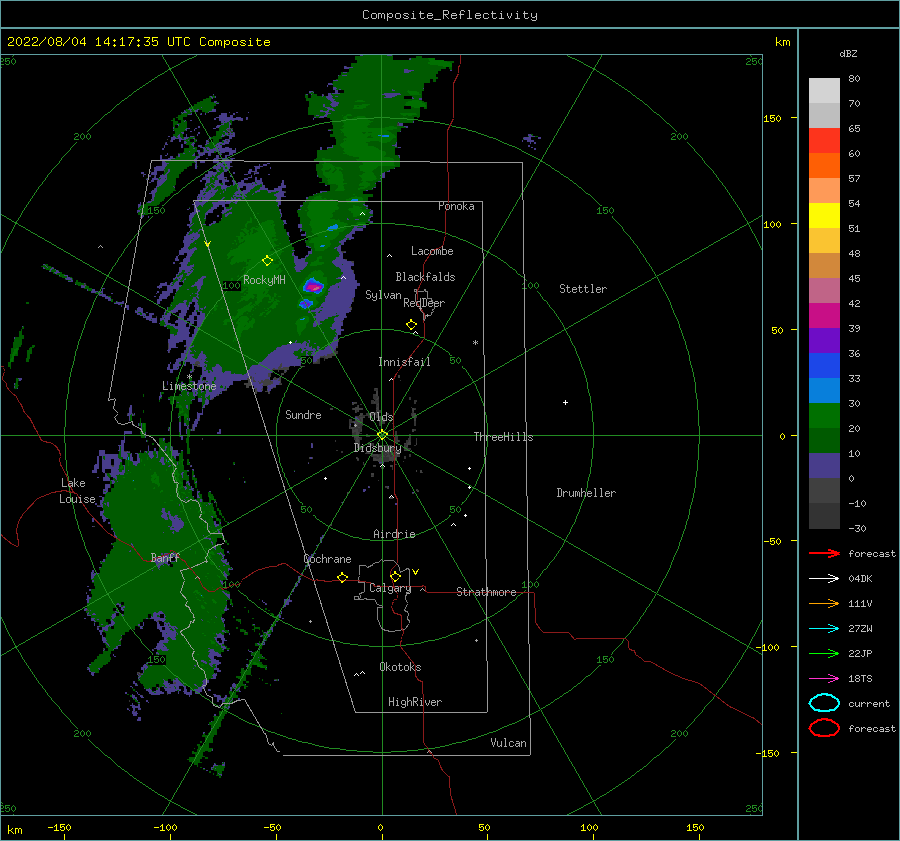Click the red forecast ellipse icon
The height and width of the screenshot is (841, 900).
(x=824, y=728)
